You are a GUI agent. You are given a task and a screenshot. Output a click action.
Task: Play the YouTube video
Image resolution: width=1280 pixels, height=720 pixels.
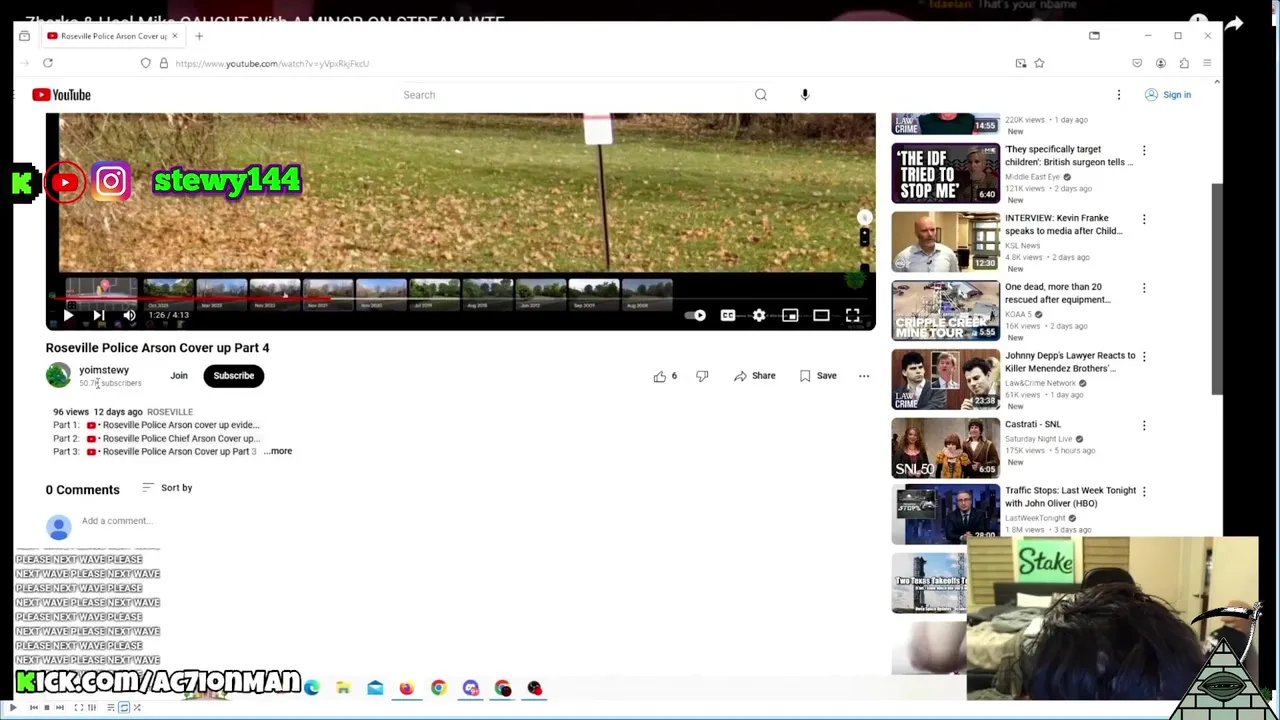click(68, 316)
